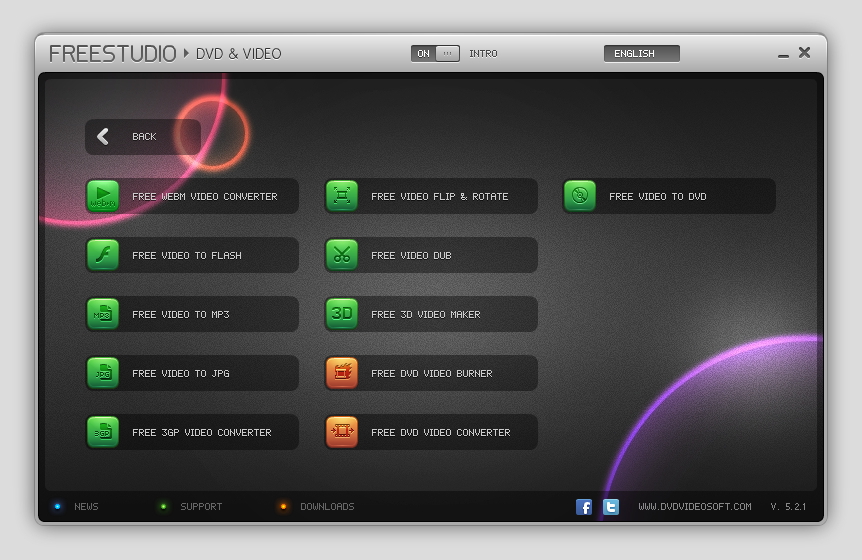Open the News section
Screen dimensions: 862x560
click(x=86, y=507)
